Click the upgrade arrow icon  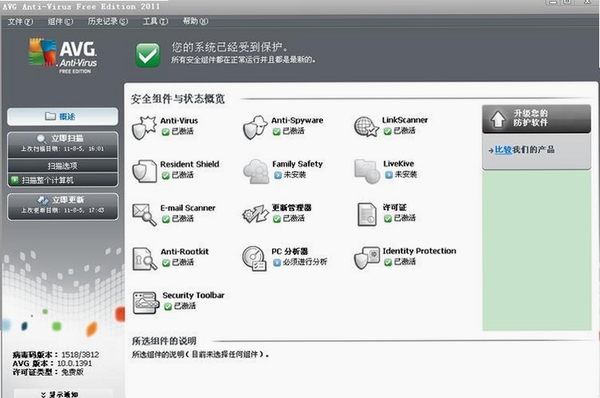tap(498, 119)
